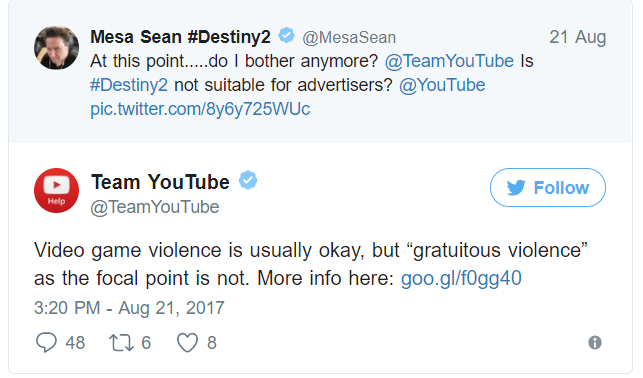Click Mesa Sean's verified badge

click(x=286, y=35)
